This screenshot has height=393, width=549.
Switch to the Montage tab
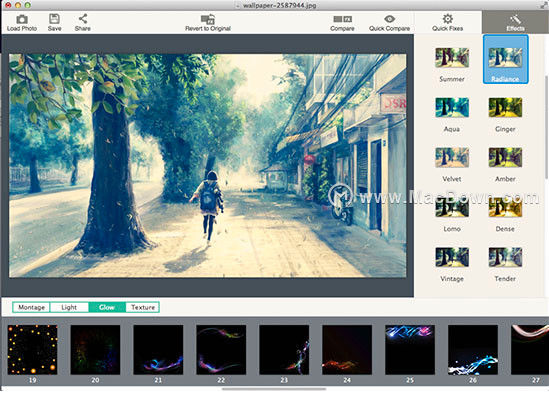click(32, 307)
